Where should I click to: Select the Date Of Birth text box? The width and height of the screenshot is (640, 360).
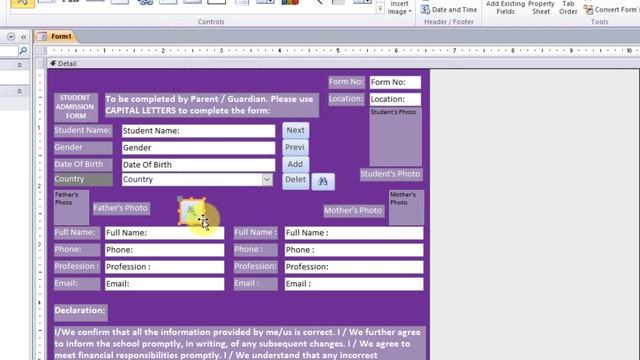198,165
